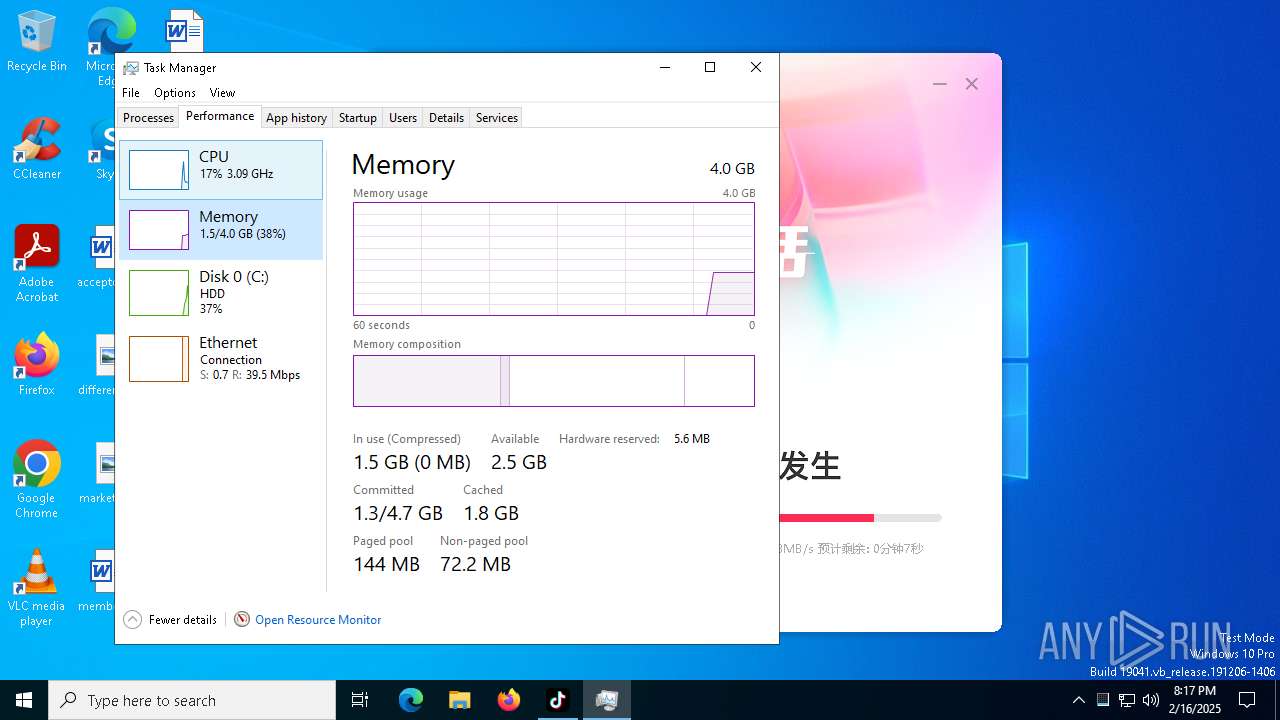Click the Task Manager taskbar button

607,700
